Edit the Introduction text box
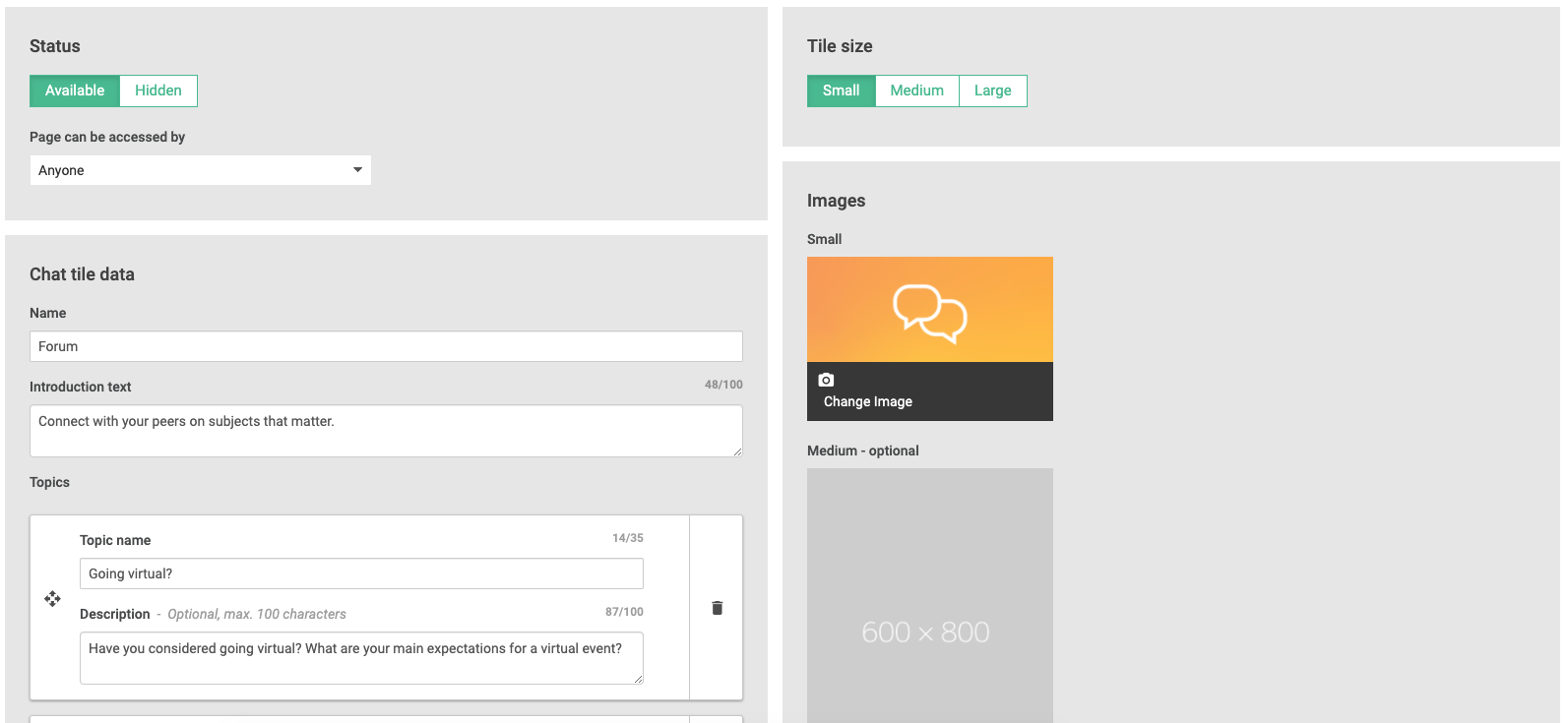The width and height of the screenshot is (1568, 723). [x=386, y=431]
